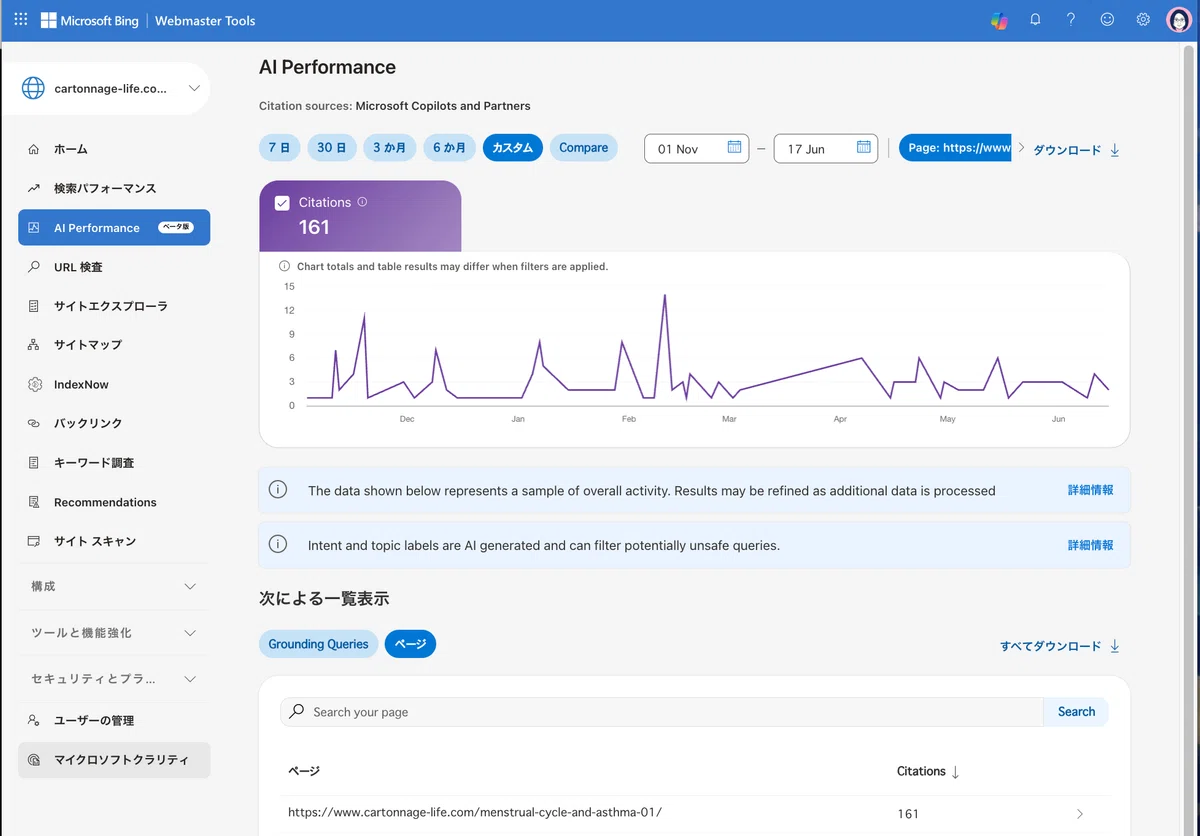This screenshot has width=1200, height=836.
Task: Select the 30 日 range button
Action: (x=332, y=148)
